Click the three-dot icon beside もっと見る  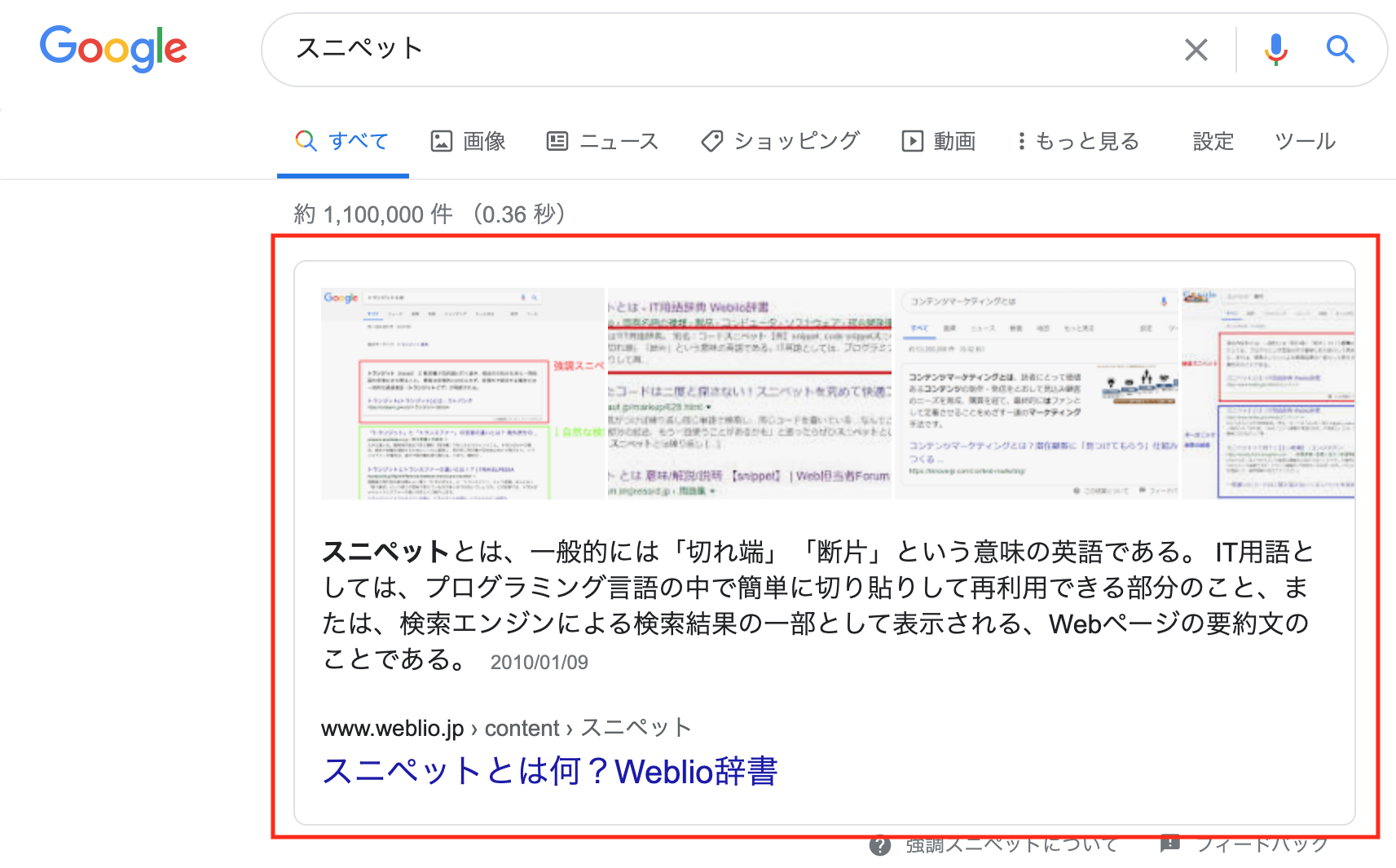pos(1021,141)
